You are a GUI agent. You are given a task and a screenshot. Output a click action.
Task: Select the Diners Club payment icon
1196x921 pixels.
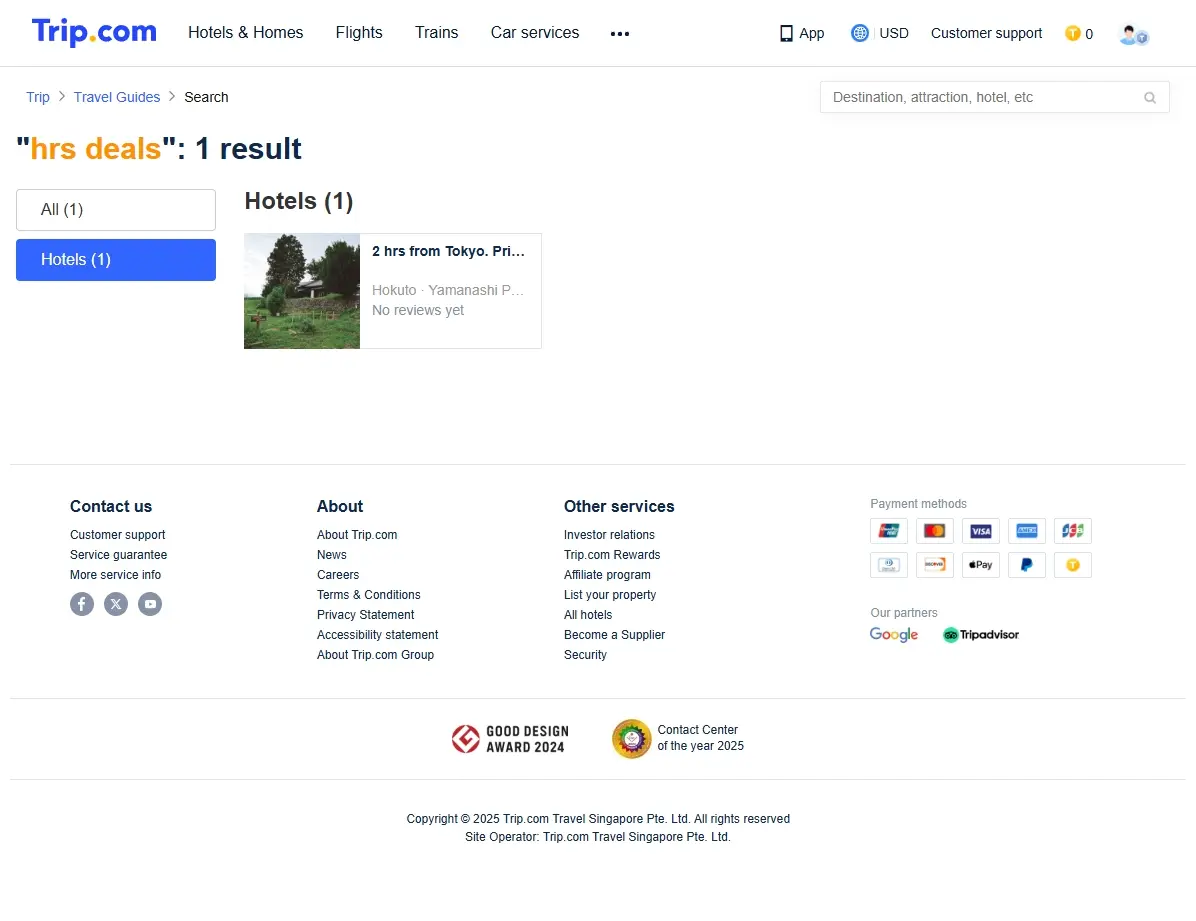point(889,565)
